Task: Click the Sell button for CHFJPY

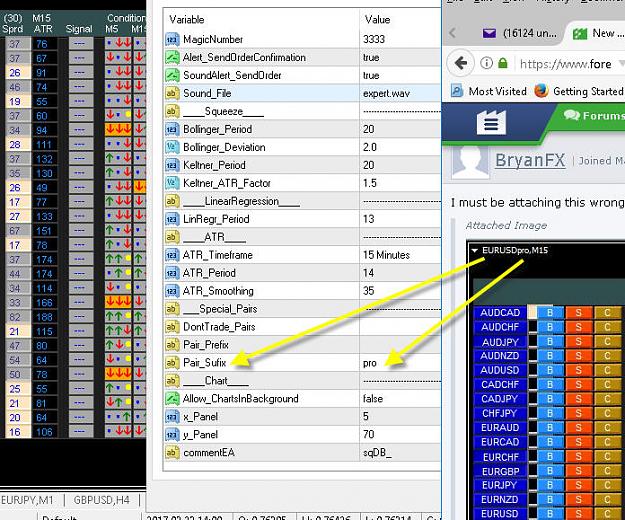Action: pos(578,413)
